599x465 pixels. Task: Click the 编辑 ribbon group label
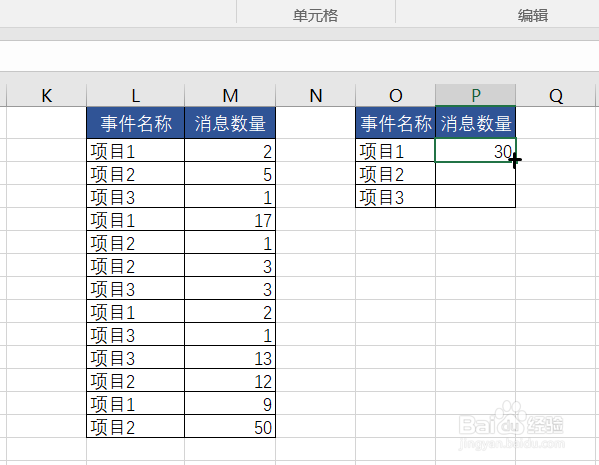[533, 16]
